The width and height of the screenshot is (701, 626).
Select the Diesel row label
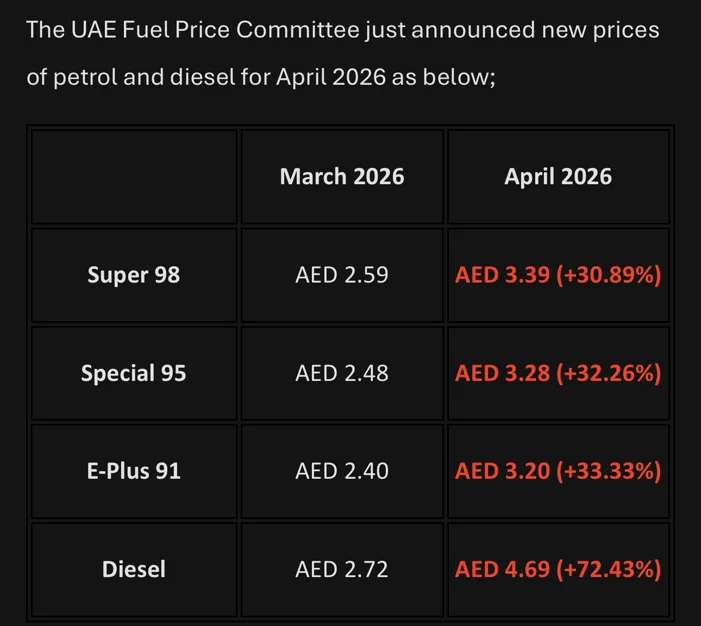click(x=134, y=569)
